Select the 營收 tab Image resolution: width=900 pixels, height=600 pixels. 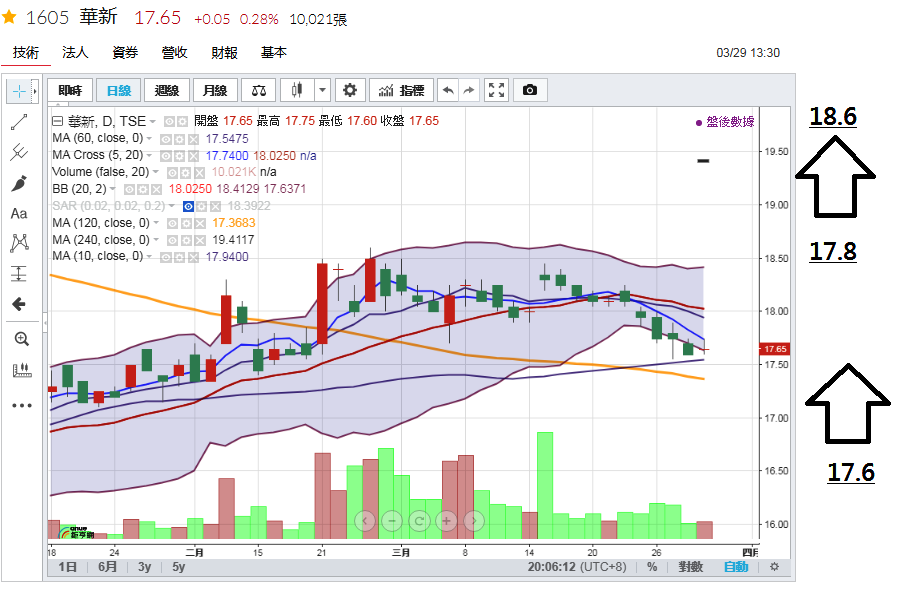pos(174,53)
